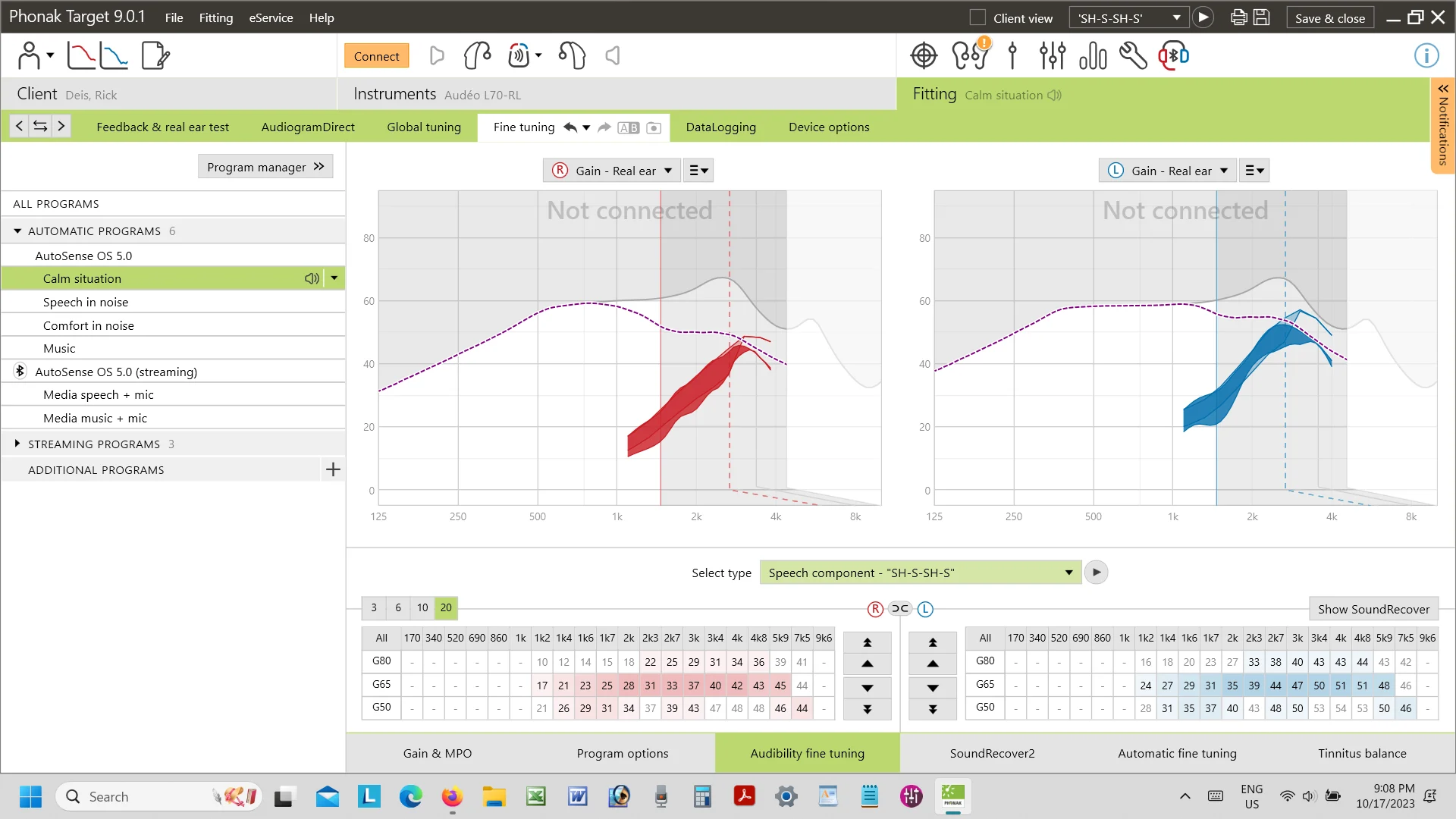
Task: Select 10 channel resolution
Action: pyautogui.click(x=422, y=607)
